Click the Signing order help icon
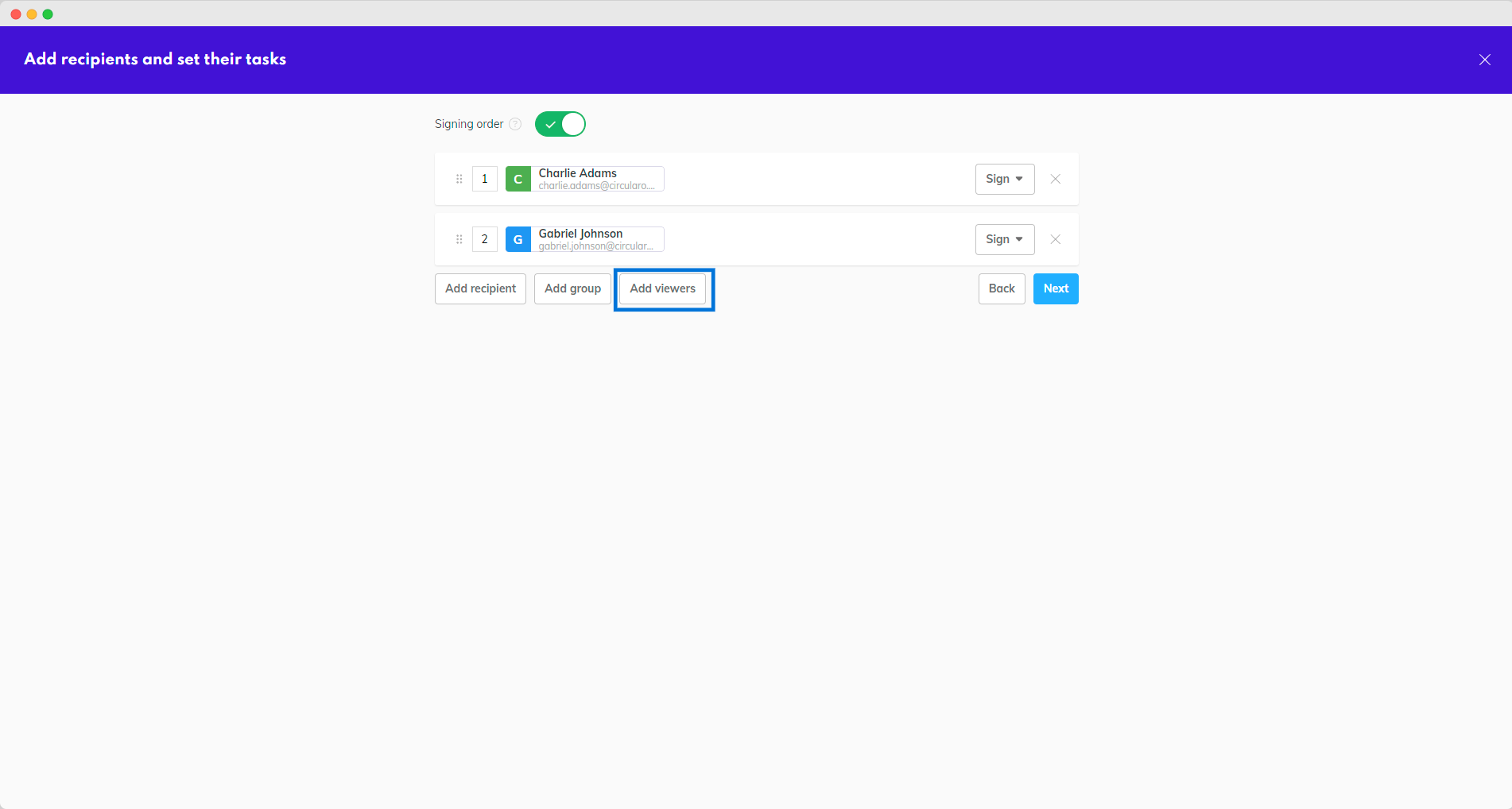The width and height of the screenshot is (1512, 809). [515, 124]
